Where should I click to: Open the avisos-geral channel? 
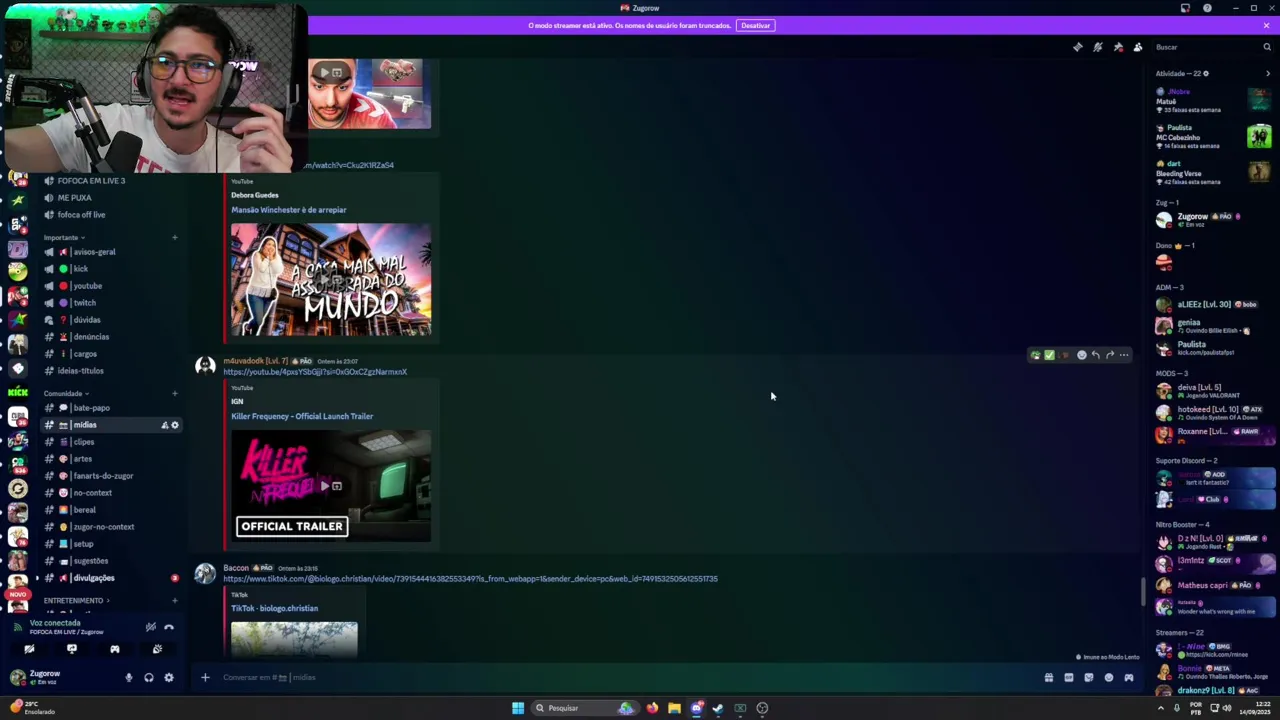click(111, 252)
